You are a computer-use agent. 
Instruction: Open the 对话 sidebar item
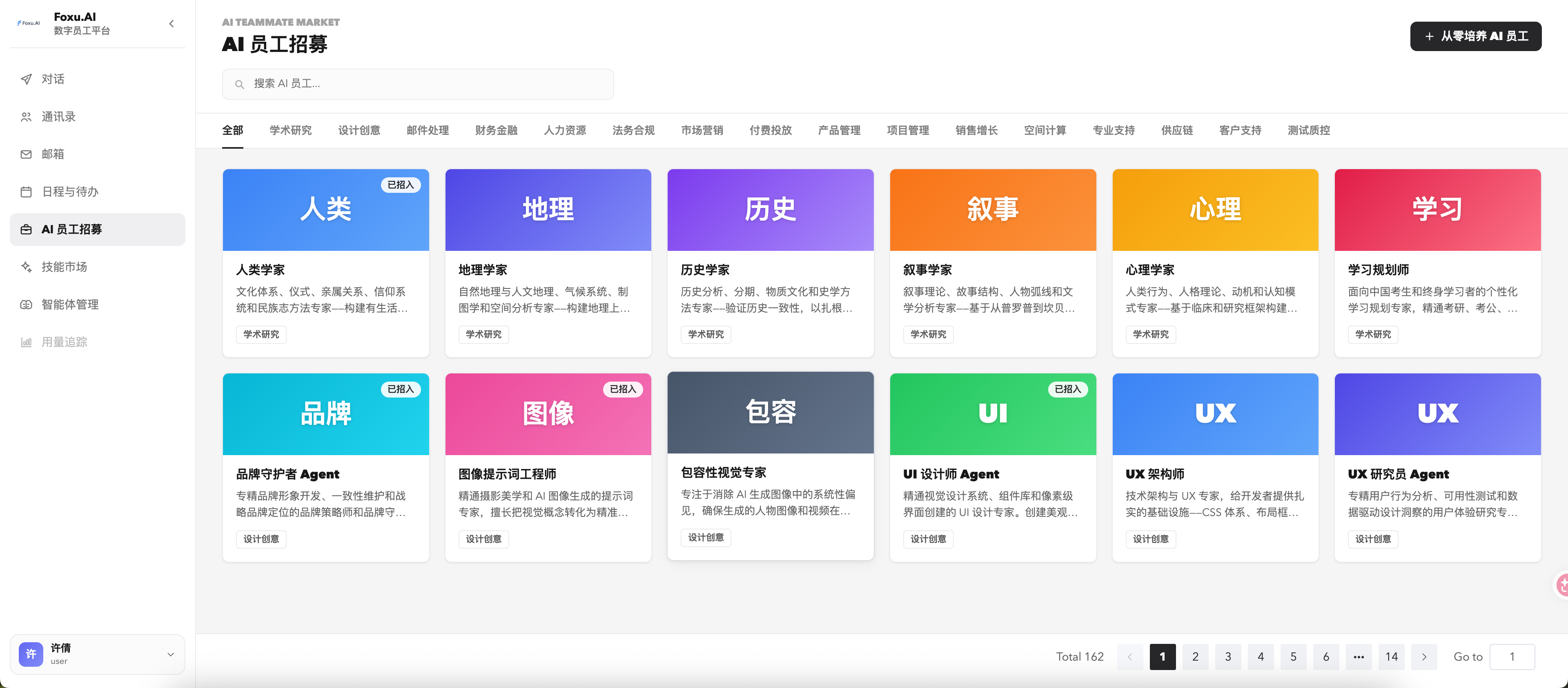tap(98, 79)
